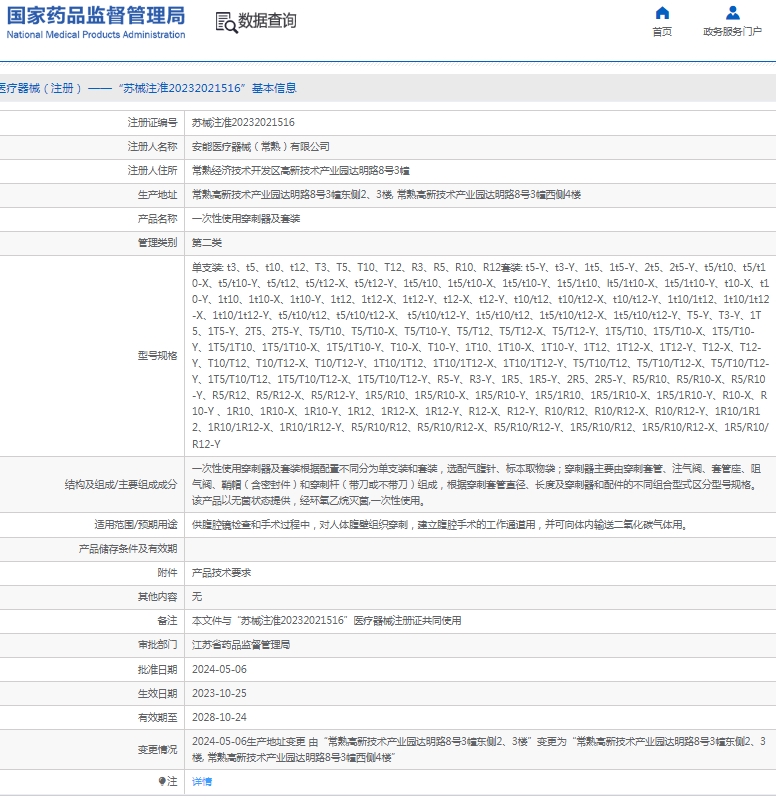The image size is (776, 800).
Task: Click the 首页 home icon
Action: [x=662, y=13]
